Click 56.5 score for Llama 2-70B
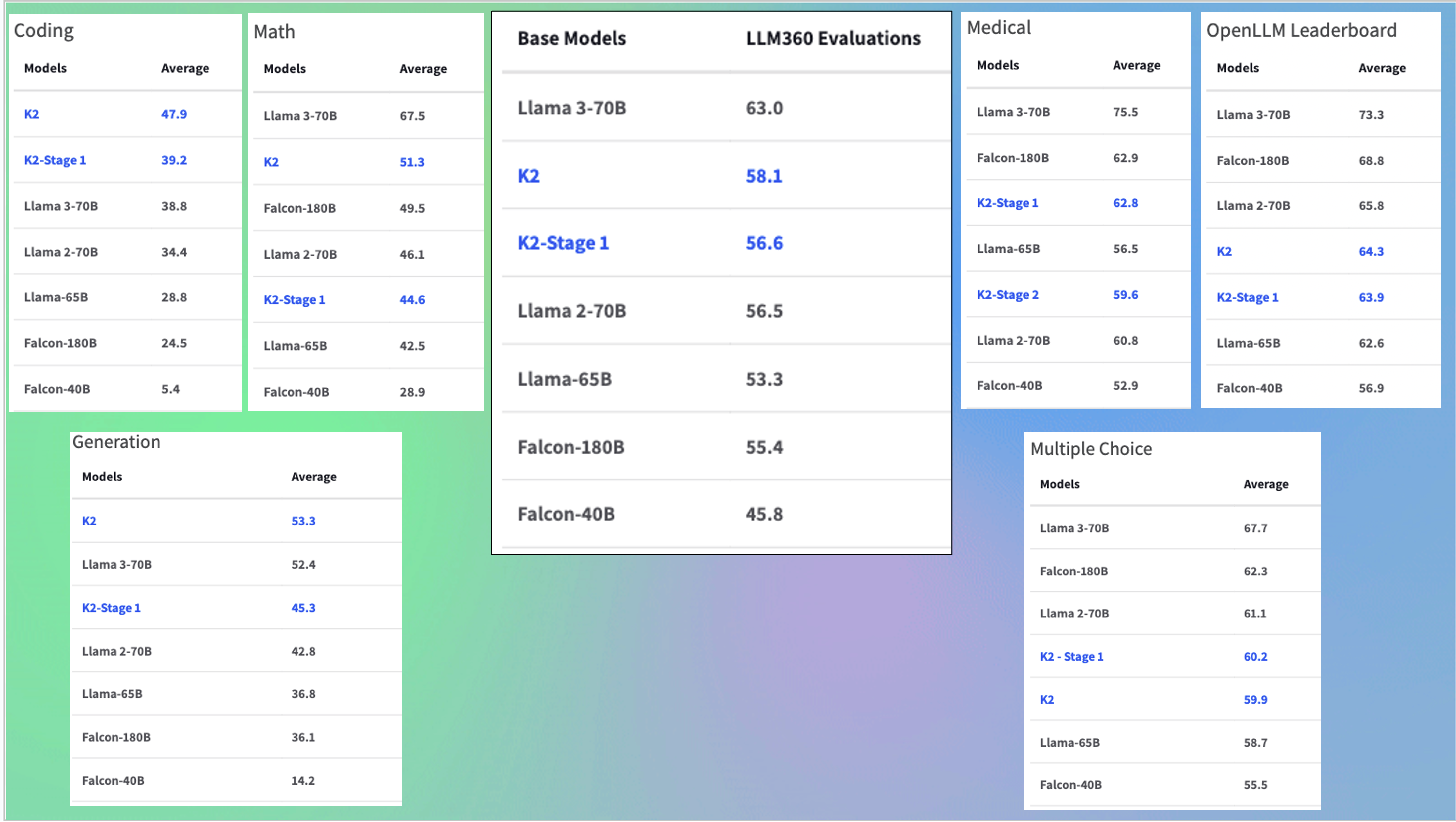The height and width of the screenshot is (822, 1456). point(764,311)
